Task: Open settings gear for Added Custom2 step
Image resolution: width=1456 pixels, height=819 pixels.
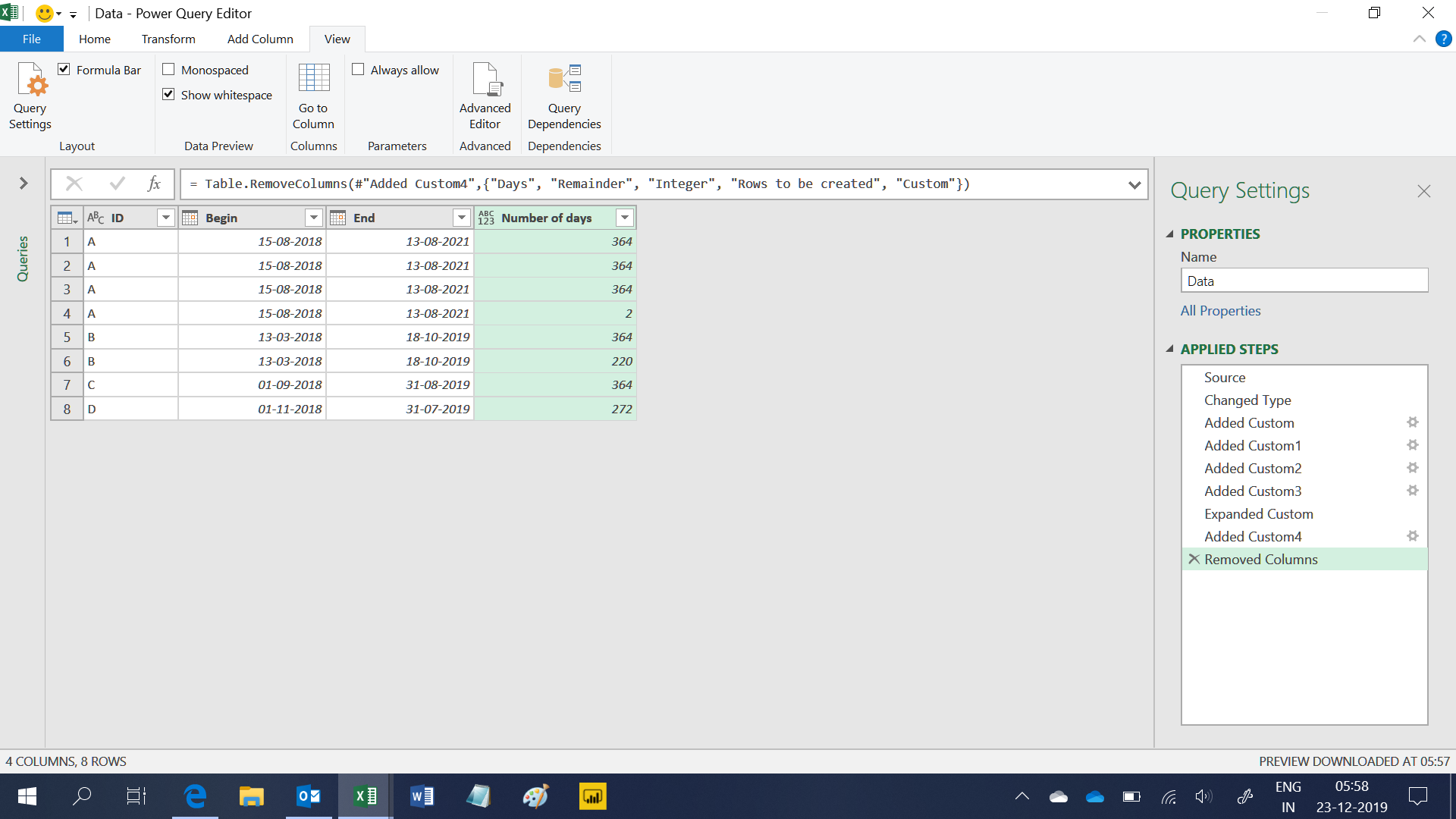Action: [1412, 468]
